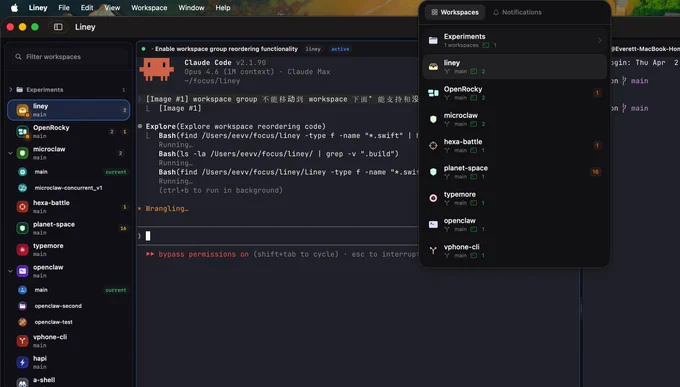Open the Edit menu
Image resolution: width=680 pixels, height=387 pixels.
(x=87, y=8)
